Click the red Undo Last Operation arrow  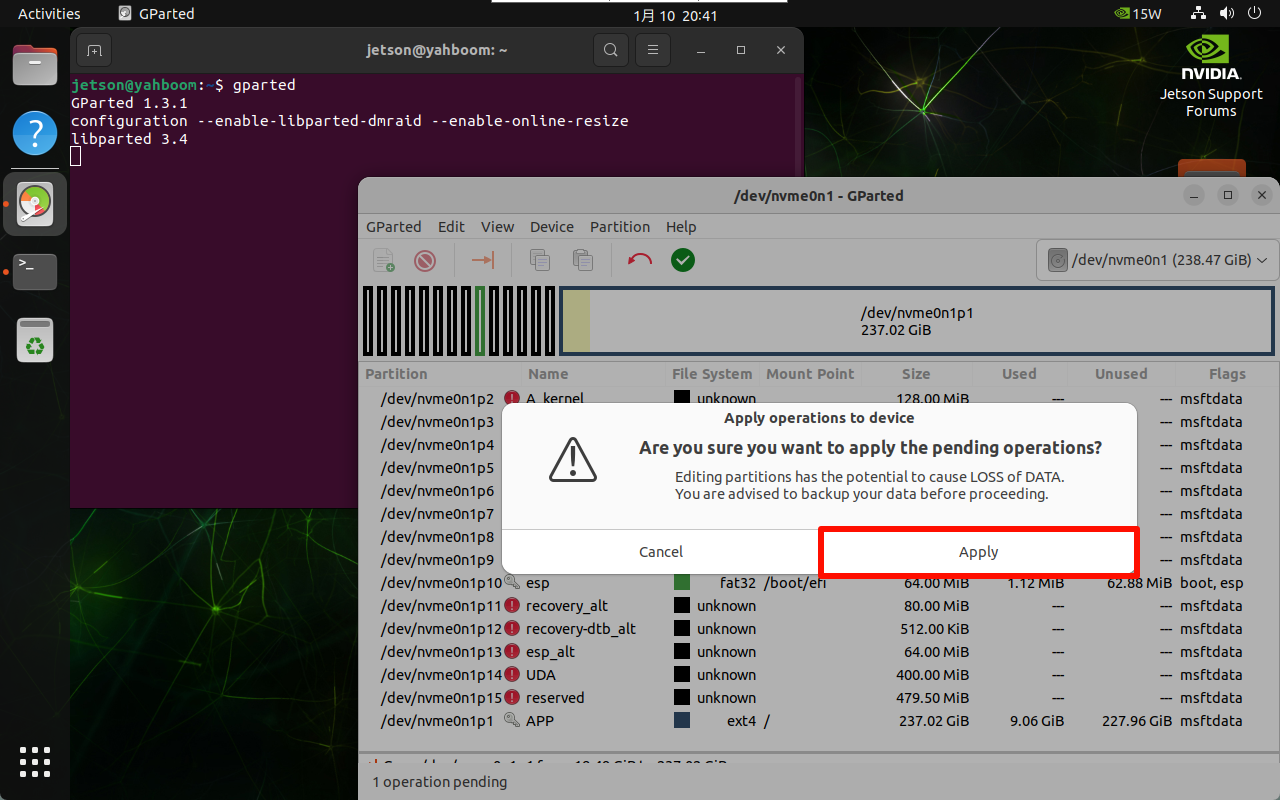tap(640, 260)
